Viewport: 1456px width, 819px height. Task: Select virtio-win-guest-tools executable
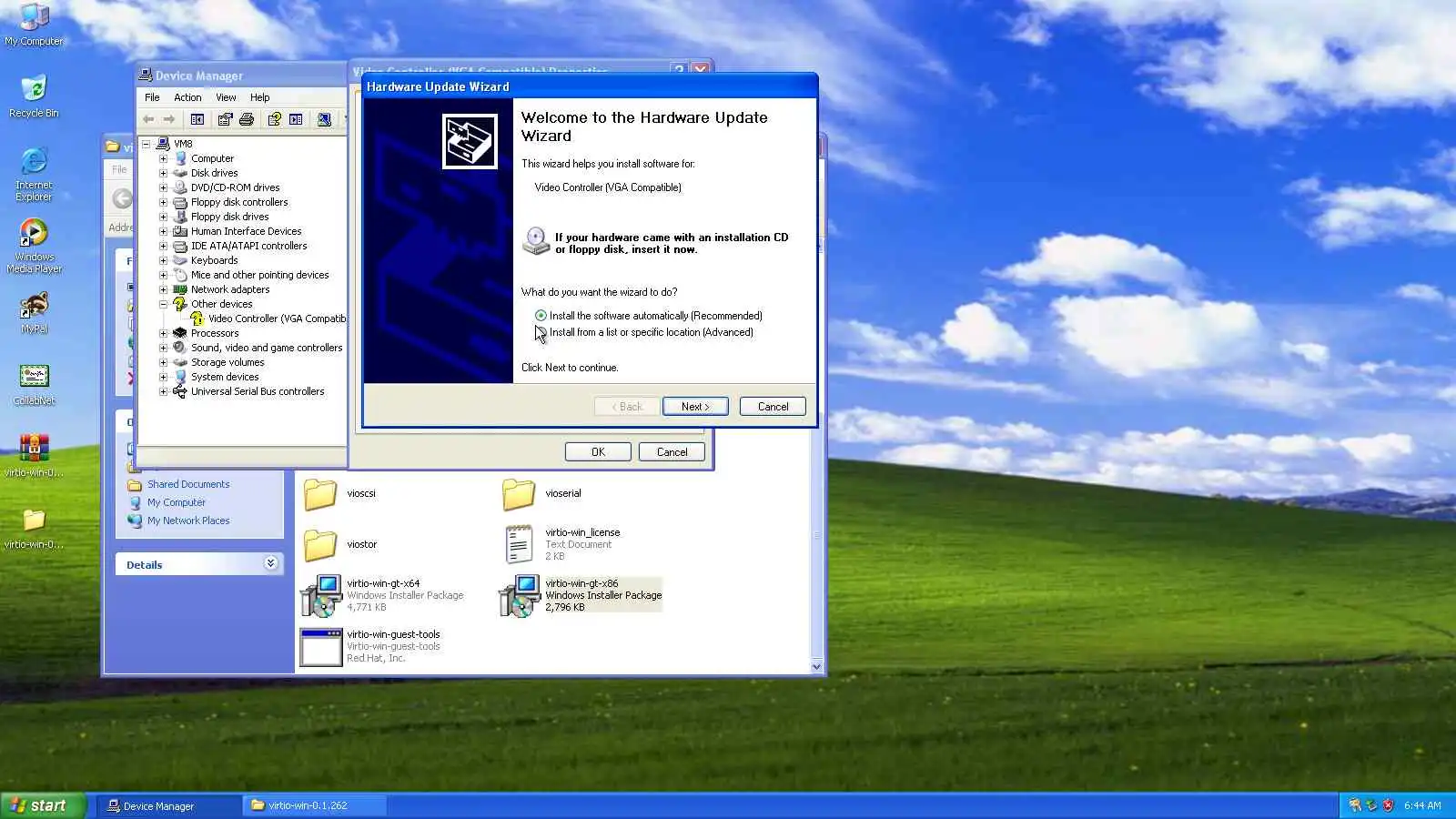click(x=370, y=646)
